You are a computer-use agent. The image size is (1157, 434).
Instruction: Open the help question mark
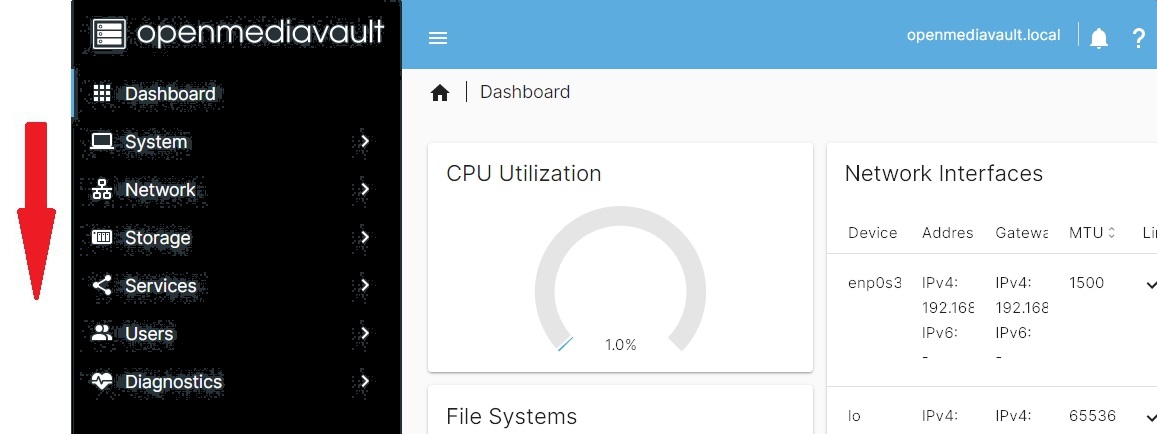tap(1138, 38)
